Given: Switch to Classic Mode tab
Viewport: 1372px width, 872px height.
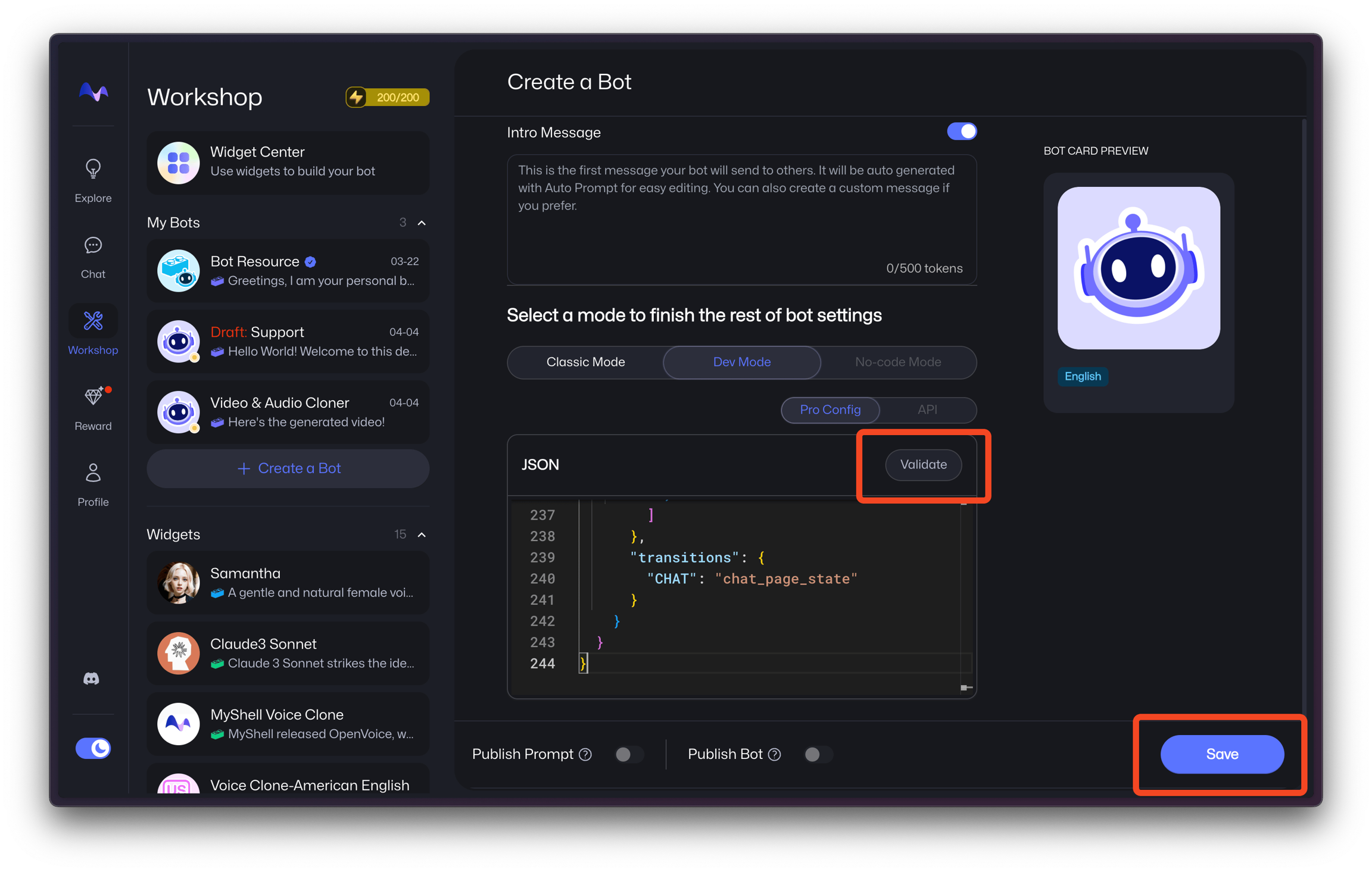Looking at the screenshot, I should pos(585,362).
